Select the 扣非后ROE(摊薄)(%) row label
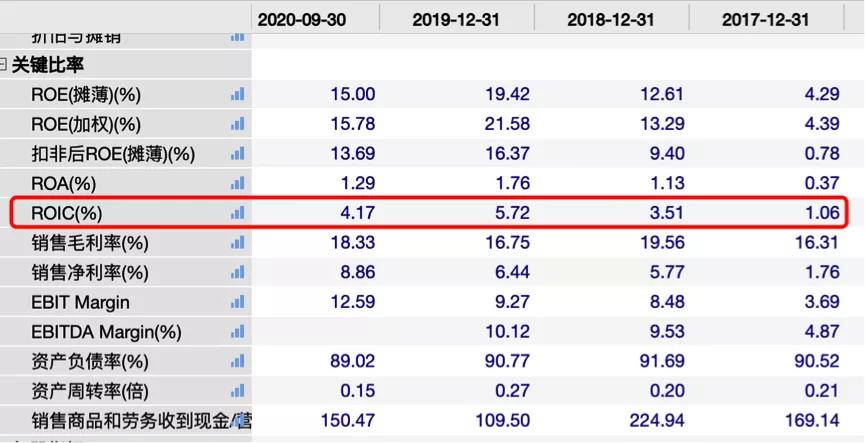 pos(113,154)
